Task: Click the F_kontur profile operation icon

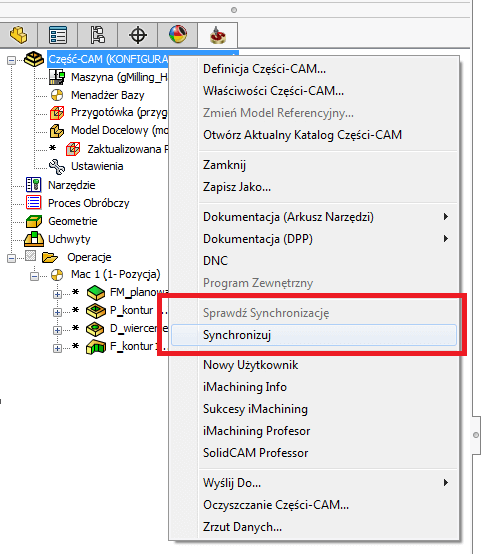Action: 96,347
